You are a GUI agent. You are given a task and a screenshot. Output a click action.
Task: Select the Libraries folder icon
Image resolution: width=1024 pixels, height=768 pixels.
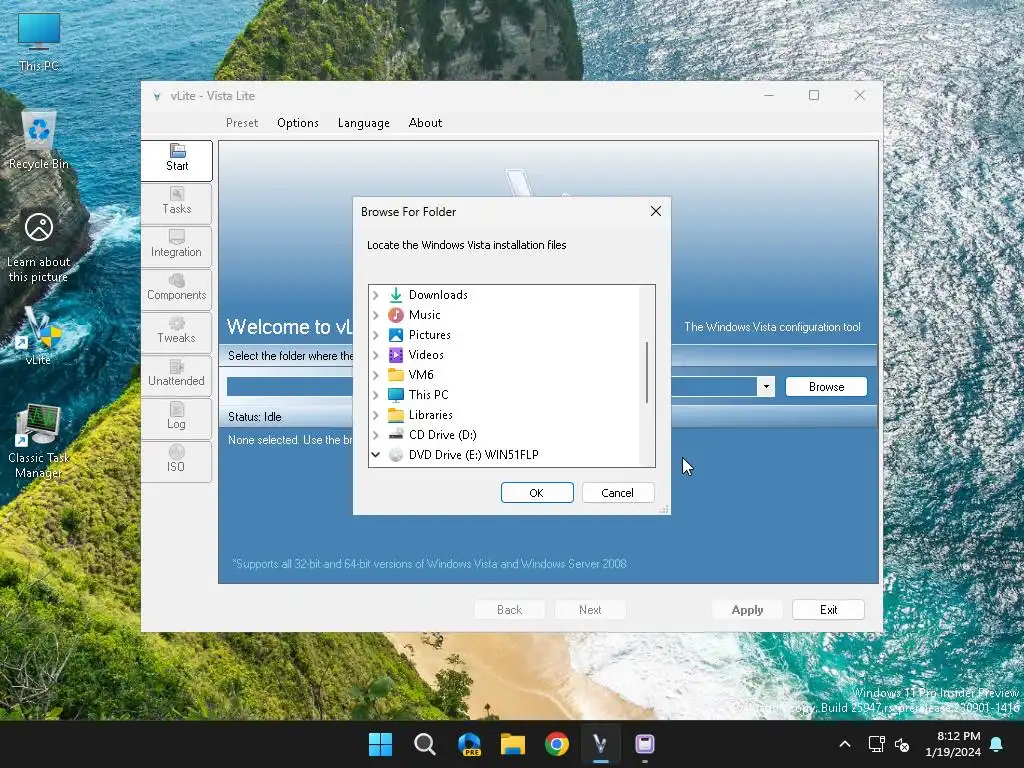(x=396, y=415)
